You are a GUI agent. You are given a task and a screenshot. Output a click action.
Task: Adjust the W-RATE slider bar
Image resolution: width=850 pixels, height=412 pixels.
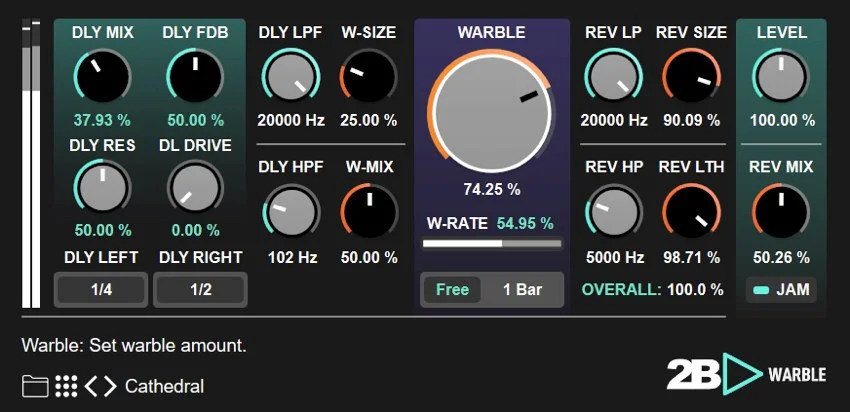(492, 244)
